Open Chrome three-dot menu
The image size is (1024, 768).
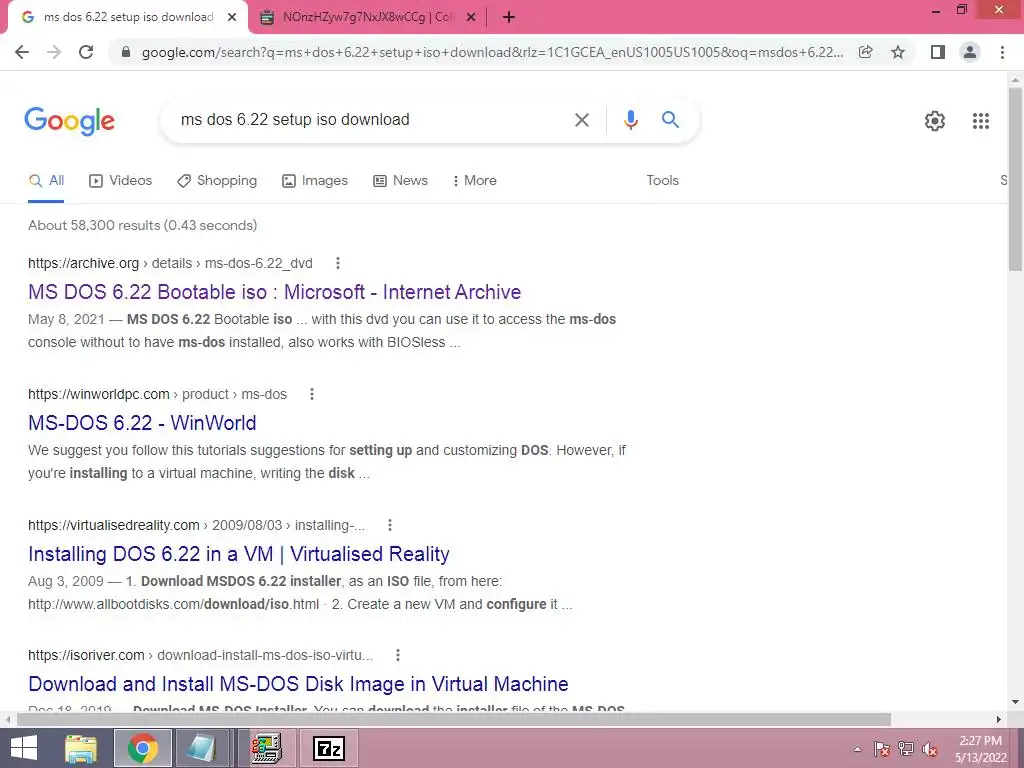[1002, 52]
